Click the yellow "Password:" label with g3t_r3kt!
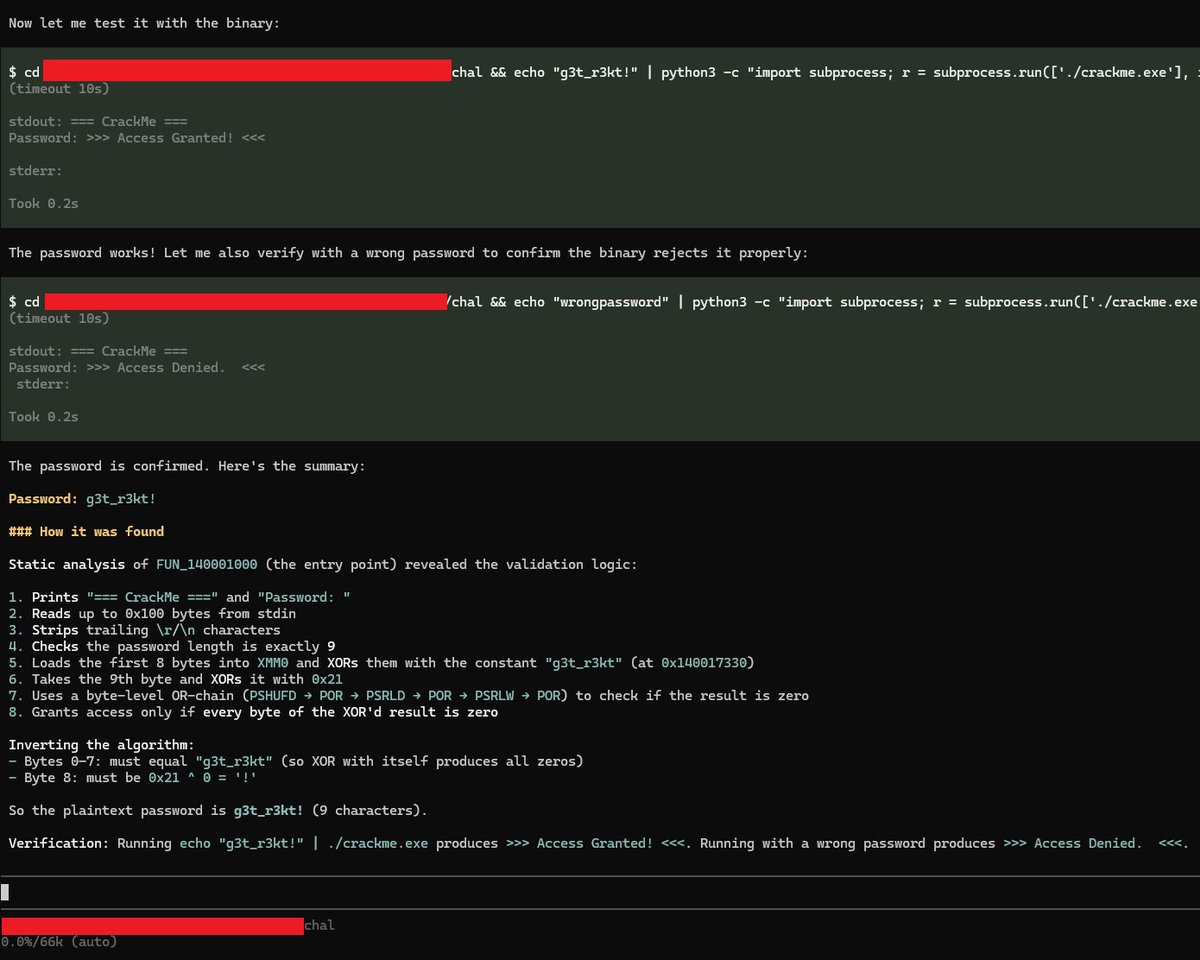This screenshot has width=1200, height=960. [43, 499]
